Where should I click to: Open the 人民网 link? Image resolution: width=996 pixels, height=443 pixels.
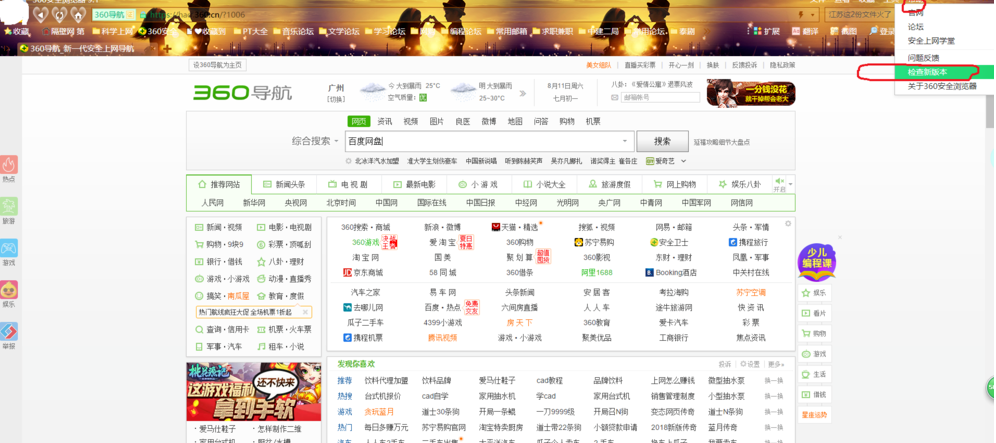(212, 203)
